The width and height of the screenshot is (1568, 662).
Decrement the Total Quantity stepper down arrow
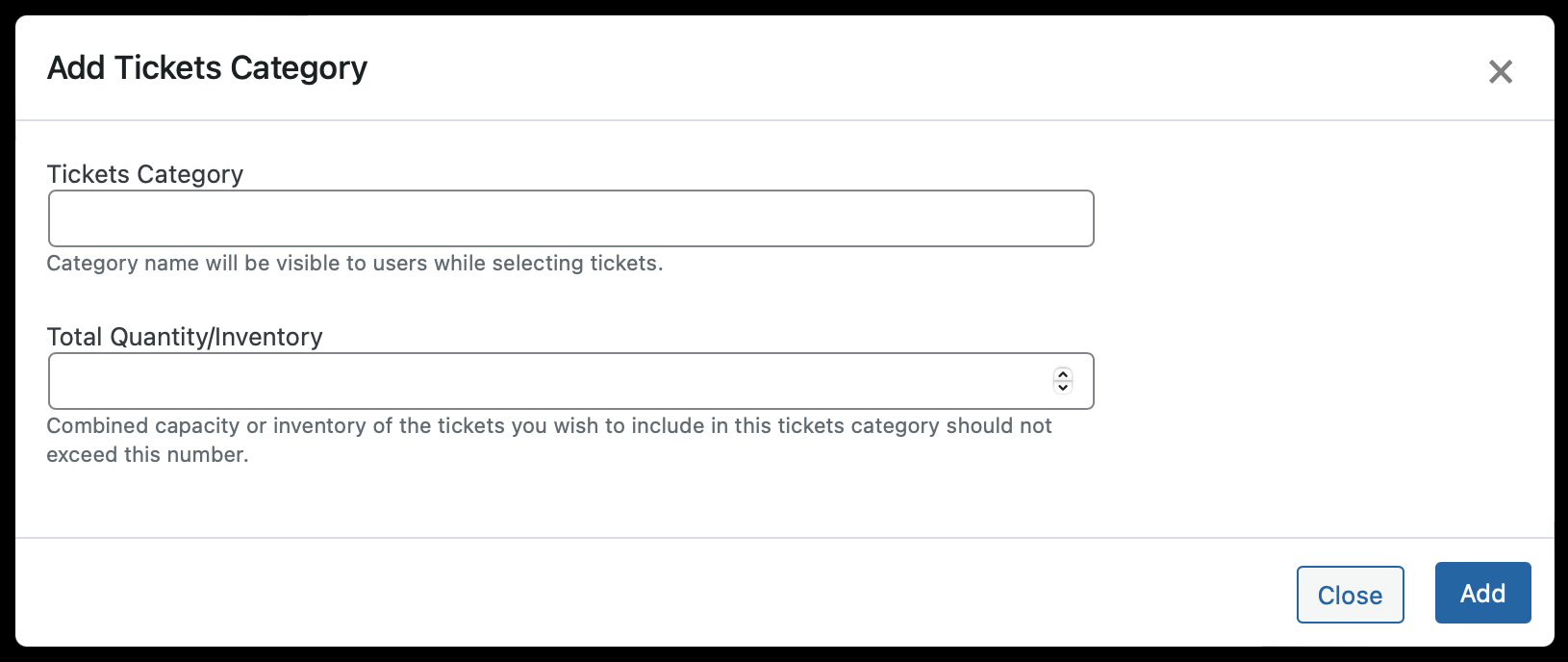pos(1063,388)
